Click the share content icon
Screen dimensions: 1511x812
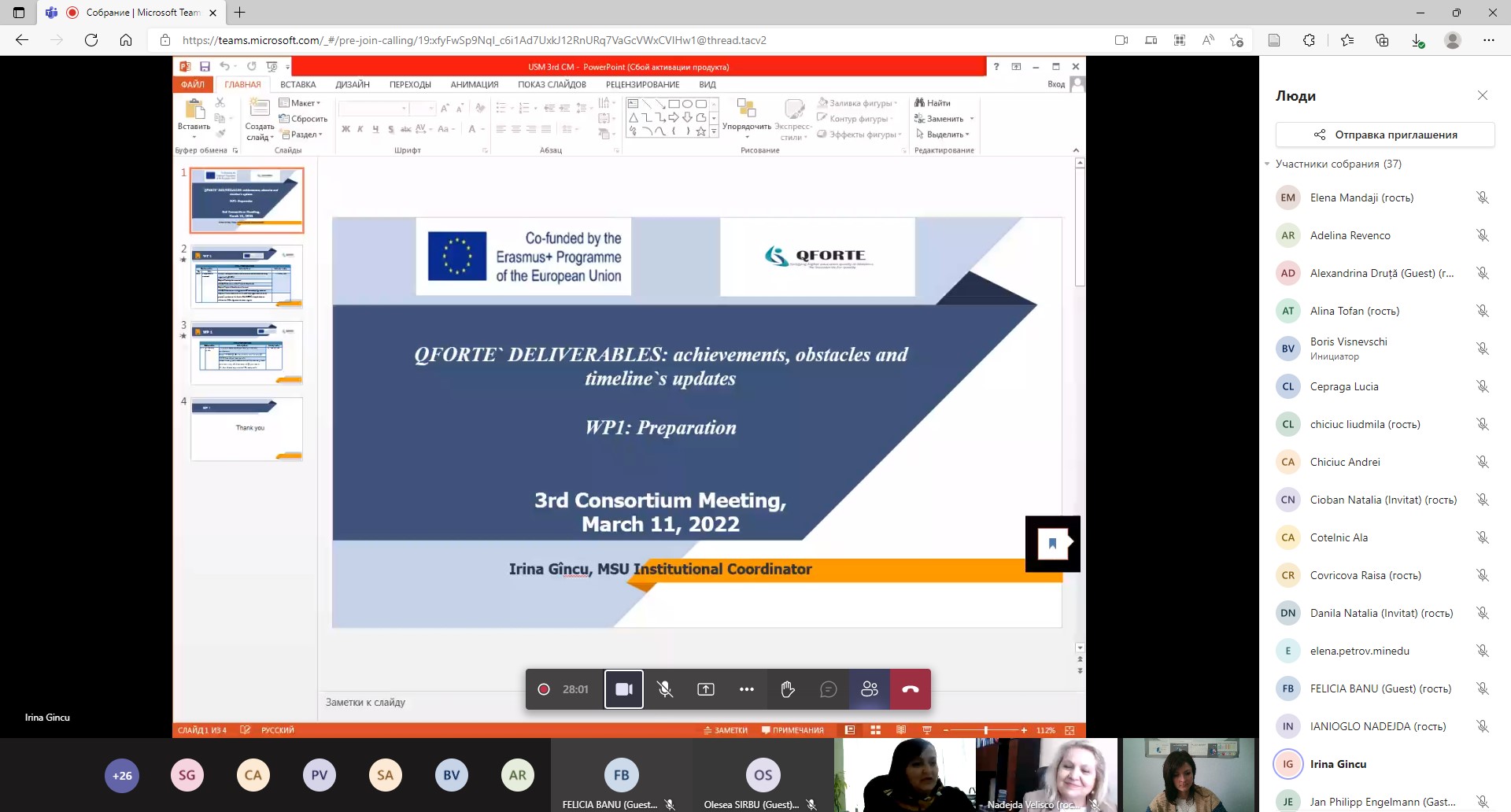click(x=706, y=689)
